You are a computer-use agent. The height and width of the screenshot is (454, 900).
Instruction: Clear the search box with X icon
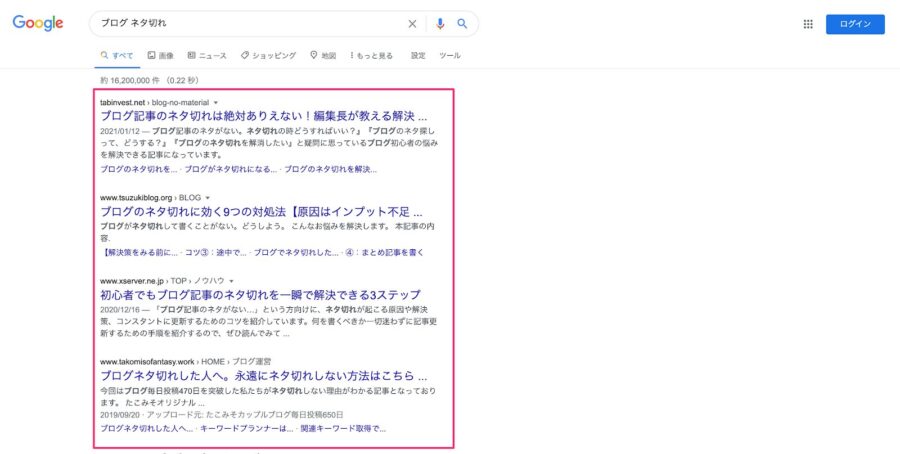[412, 24]
